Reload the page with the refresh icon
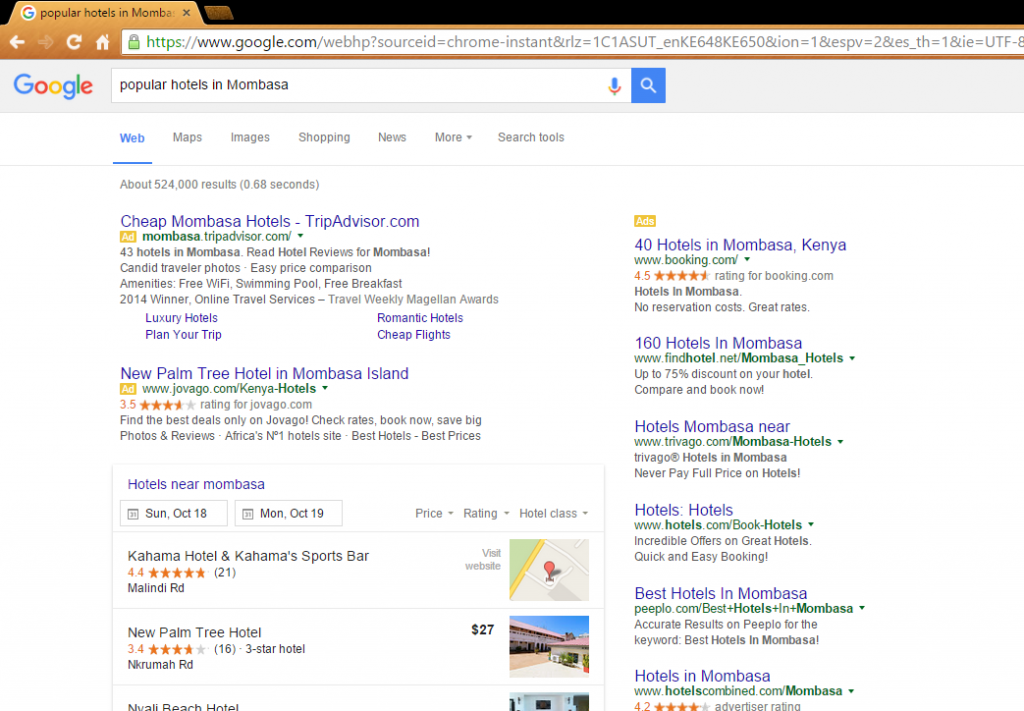 pyautogui.click(x=74, y=42)
